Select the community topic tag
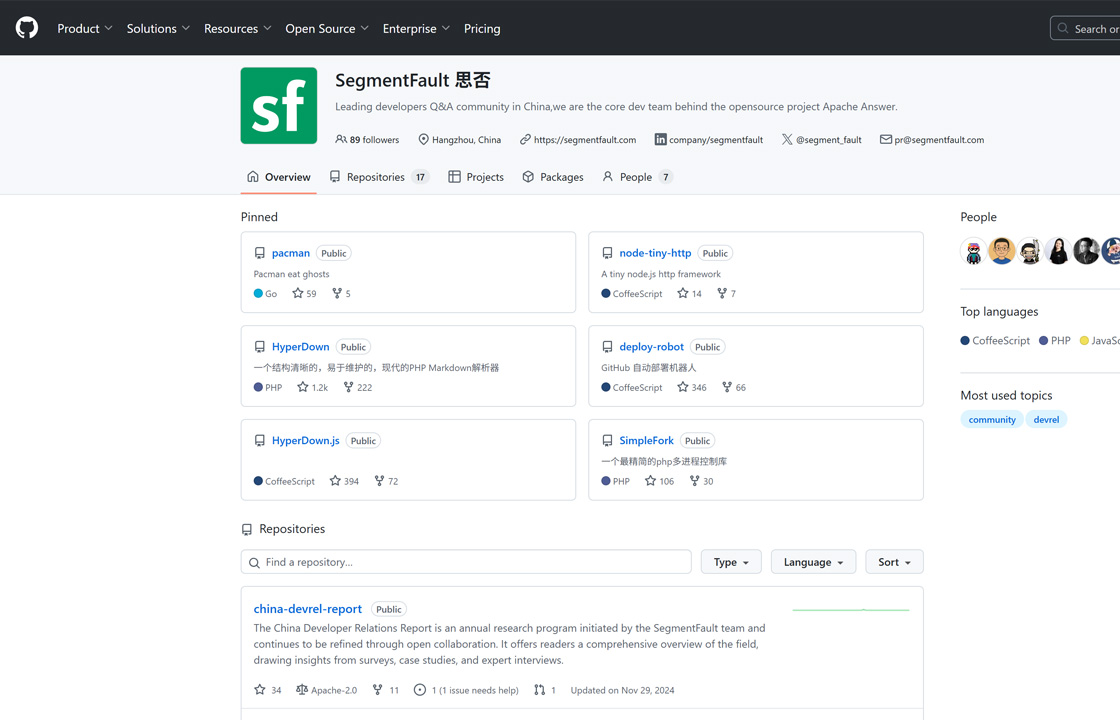Screen dimensions: 1120x720 [x=992, y=419]
